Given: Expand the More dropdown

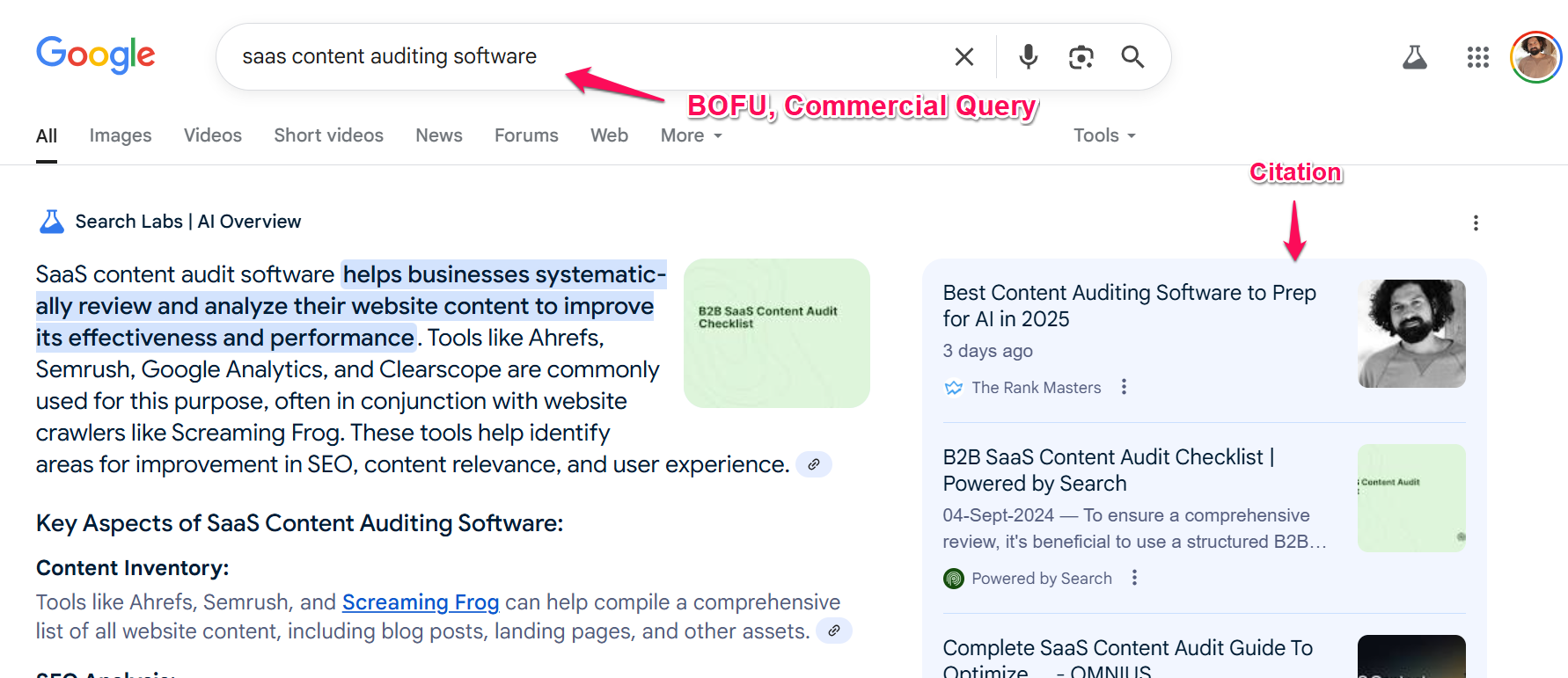Looking at the screenshot, I should [x=692, y=135].
